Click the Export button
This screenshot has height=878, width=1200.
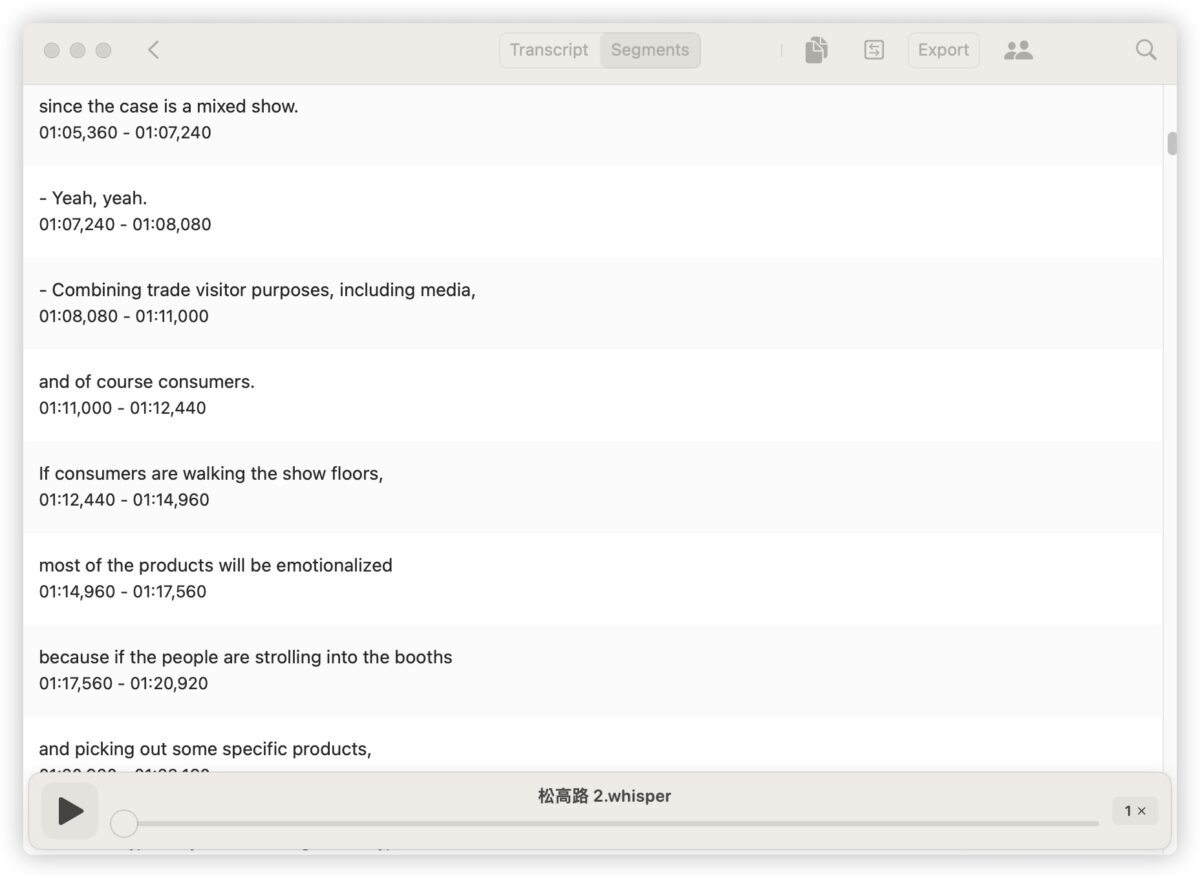[943, 50]
